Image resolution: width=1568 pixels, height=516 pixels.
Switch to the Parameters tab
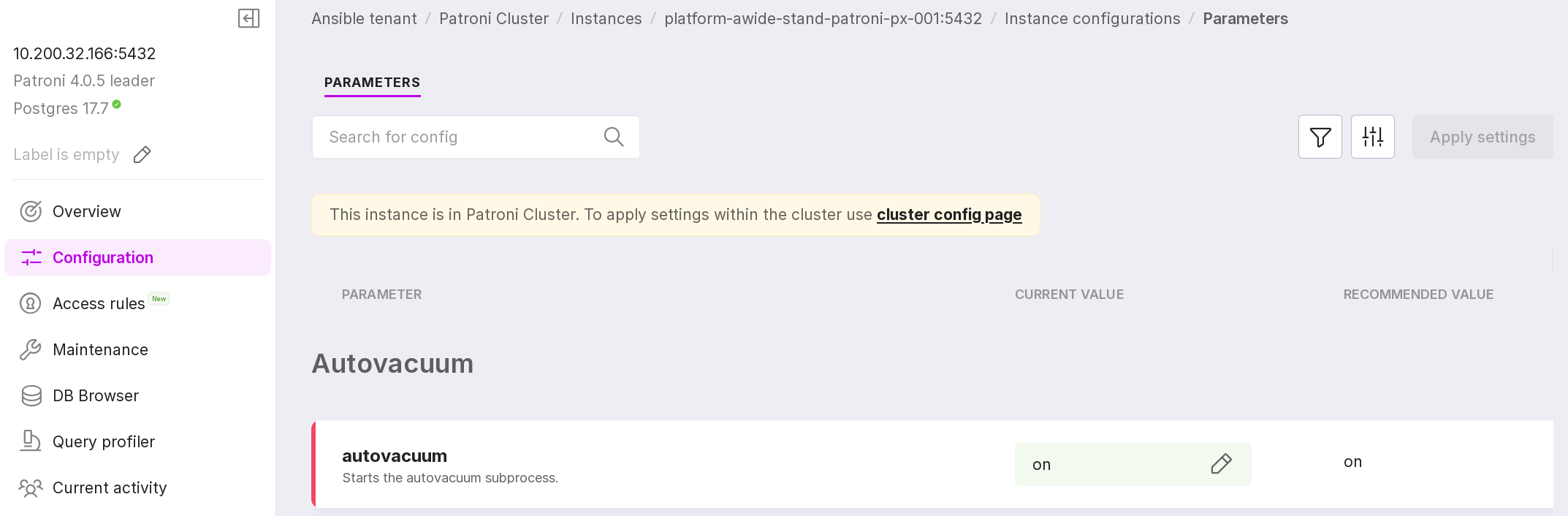(372, 83)
